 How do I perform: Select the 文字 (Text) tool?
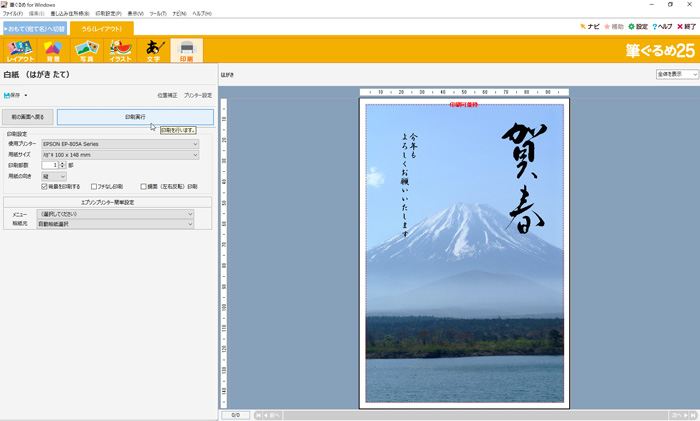click(x=154, y=50)
